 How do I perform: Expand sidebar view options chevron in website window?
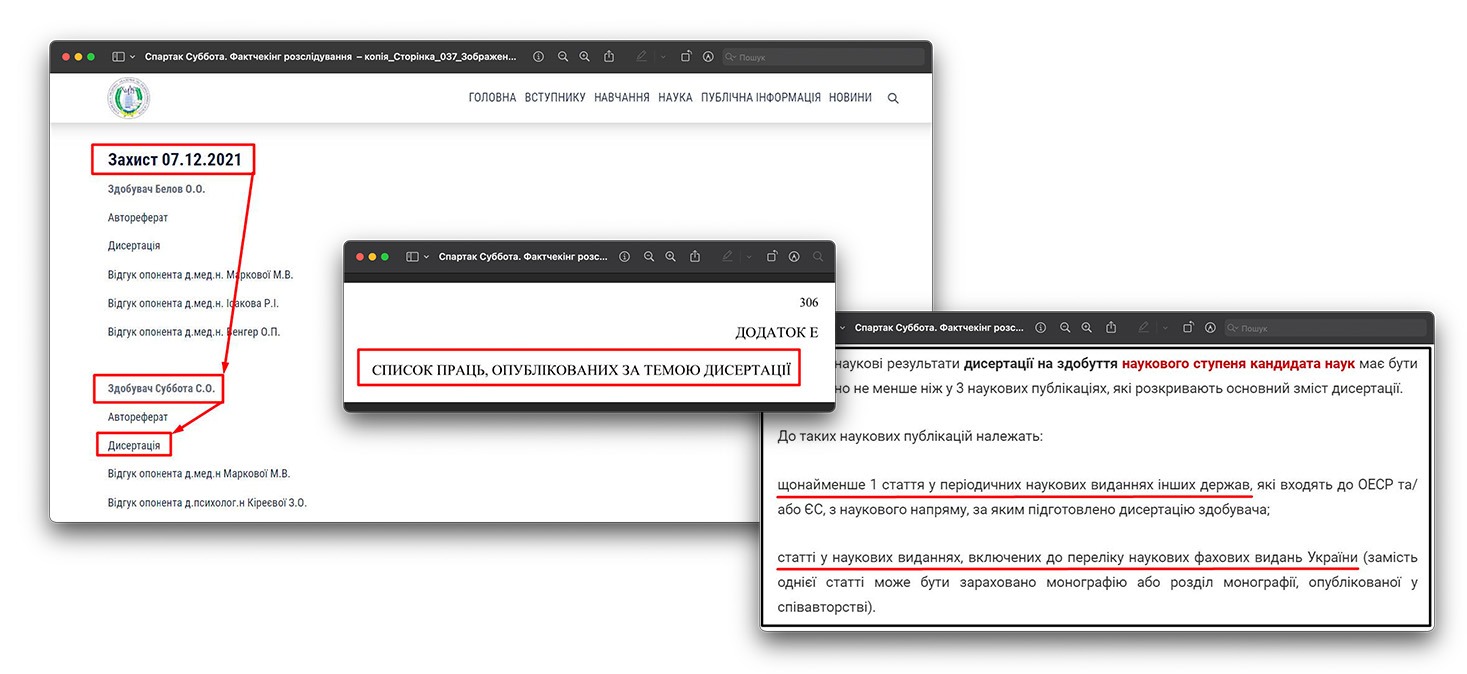tap(133, 57)
